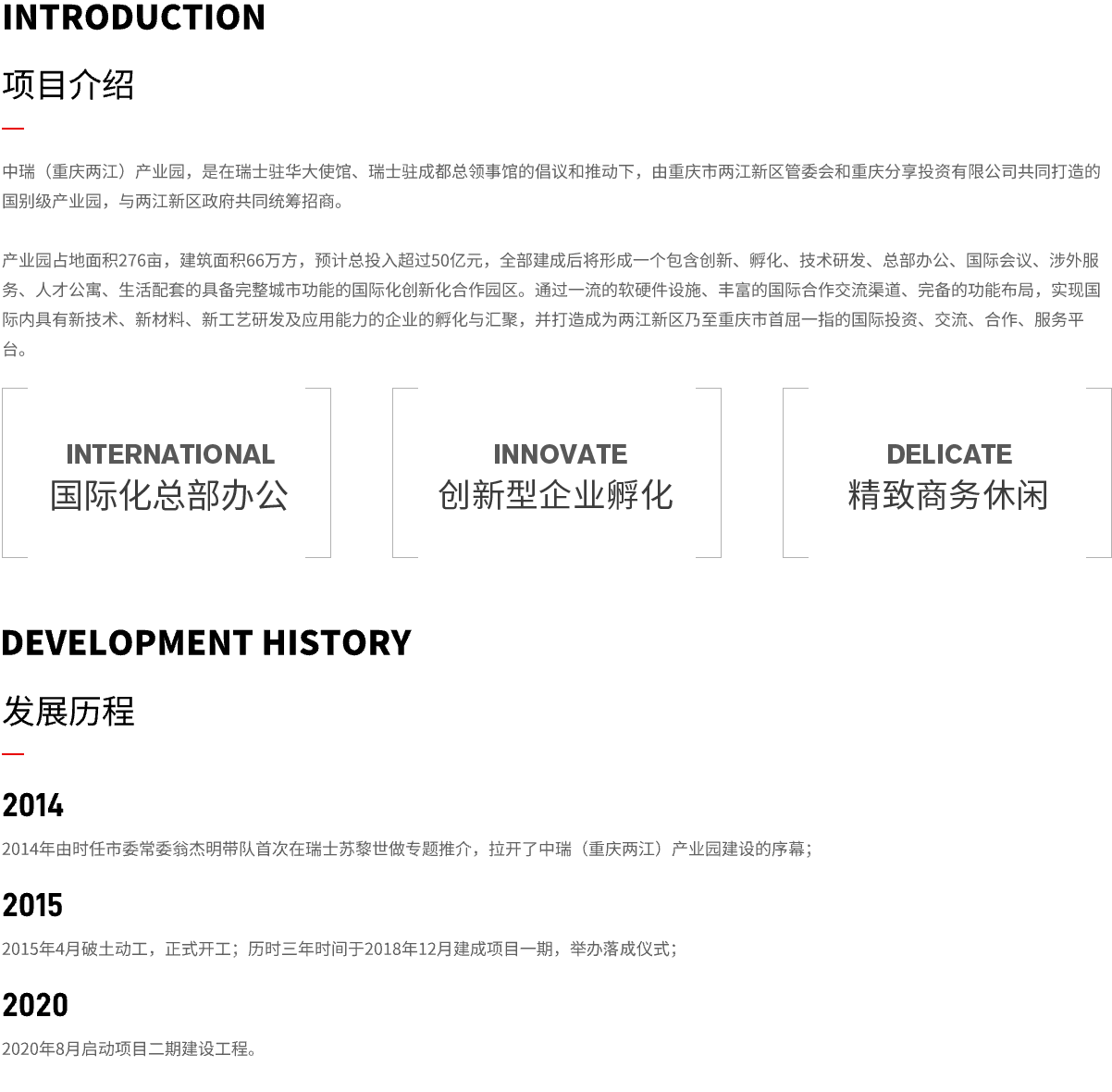
Task: Select the INNOVATE 创新型企业孵化 card
Action: 557,473
